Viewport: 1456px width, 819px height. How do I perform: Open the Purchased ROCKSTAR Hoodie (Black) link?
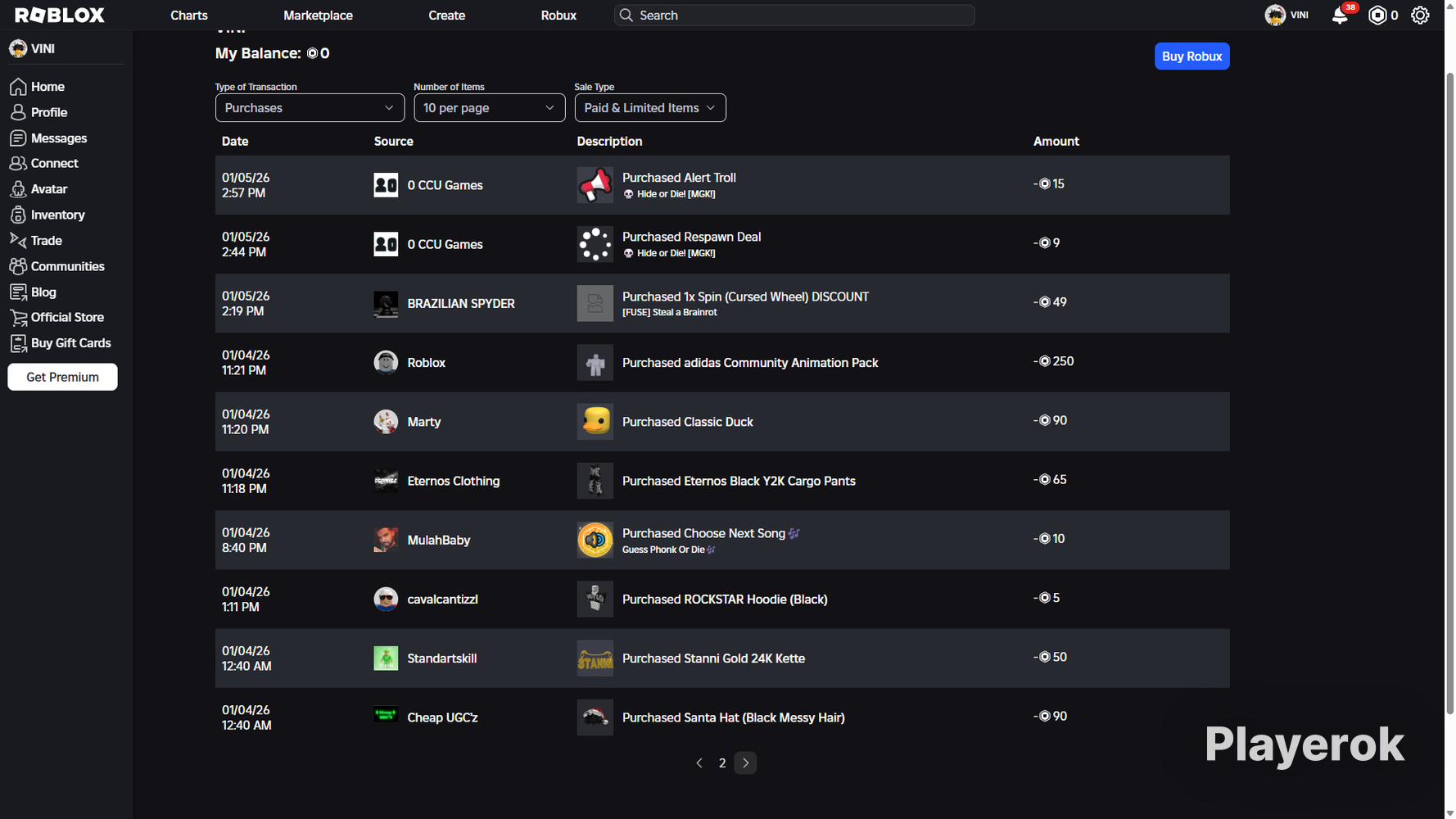(x=725, y=600)
